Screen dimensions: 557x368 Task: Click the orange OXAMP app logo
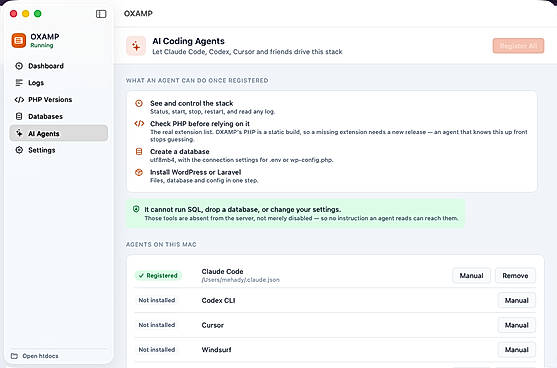[19, 40]
